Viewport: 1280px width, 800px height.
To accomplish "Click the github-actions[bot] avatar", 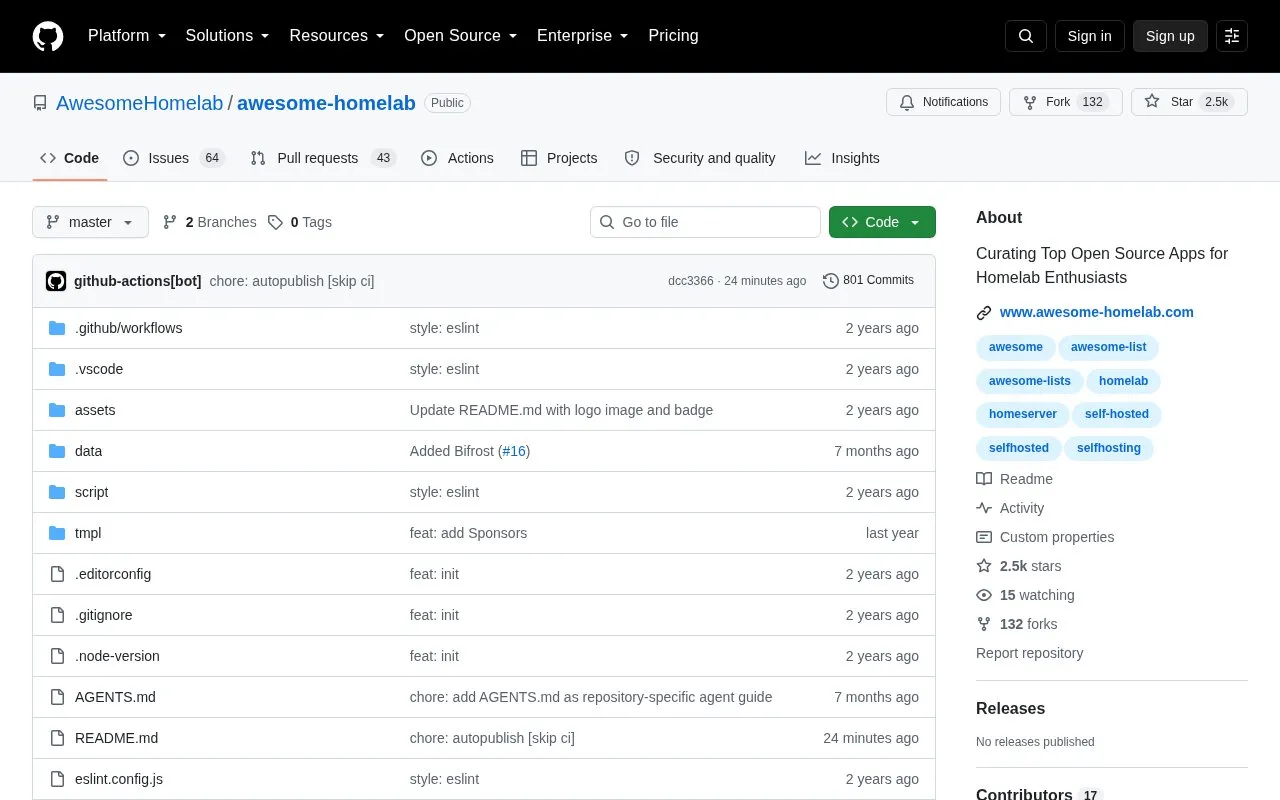I will [56, 281].
